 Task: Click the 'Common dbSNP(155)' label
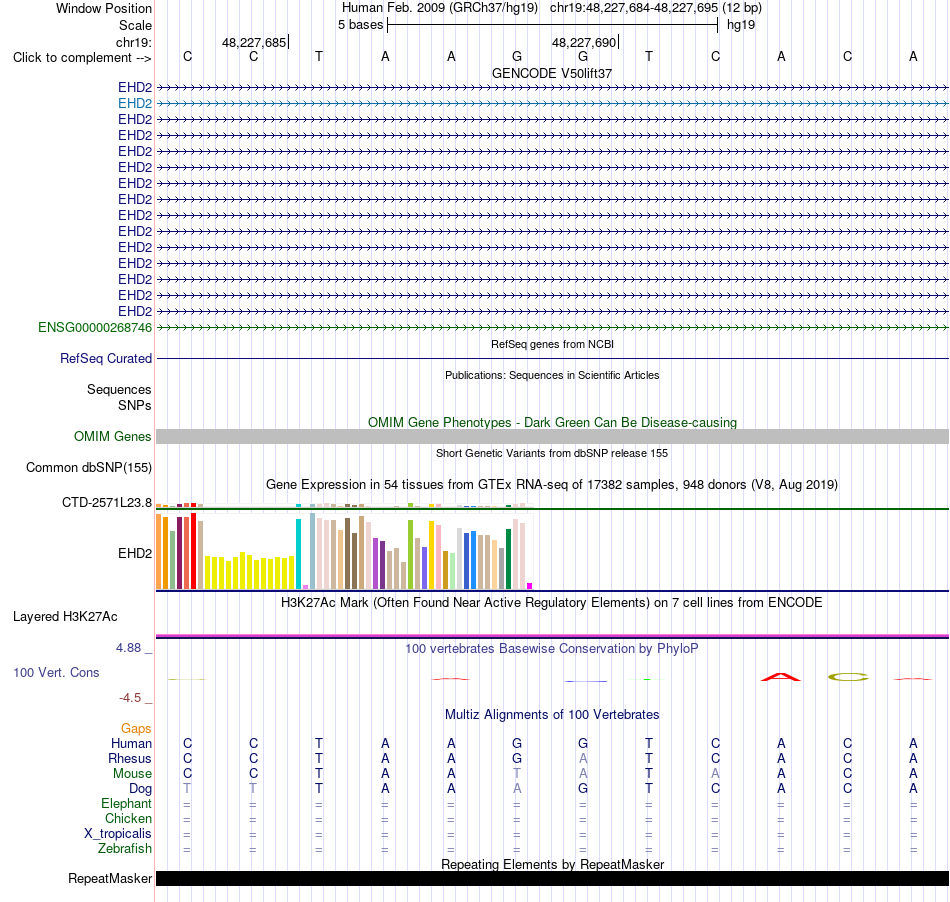89,468
